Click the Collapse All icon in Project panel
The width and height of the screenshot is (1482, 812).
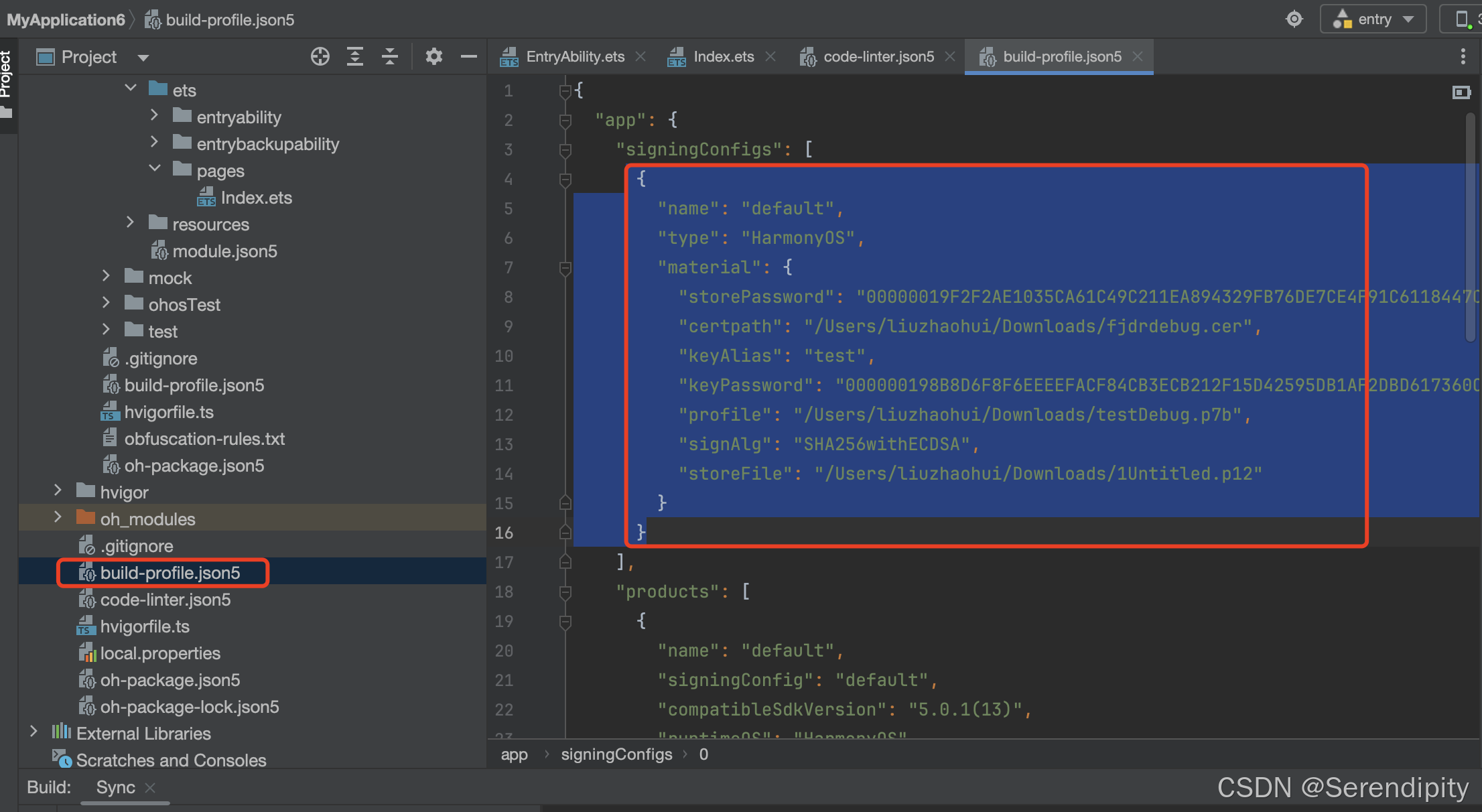(x=390, y=57)
